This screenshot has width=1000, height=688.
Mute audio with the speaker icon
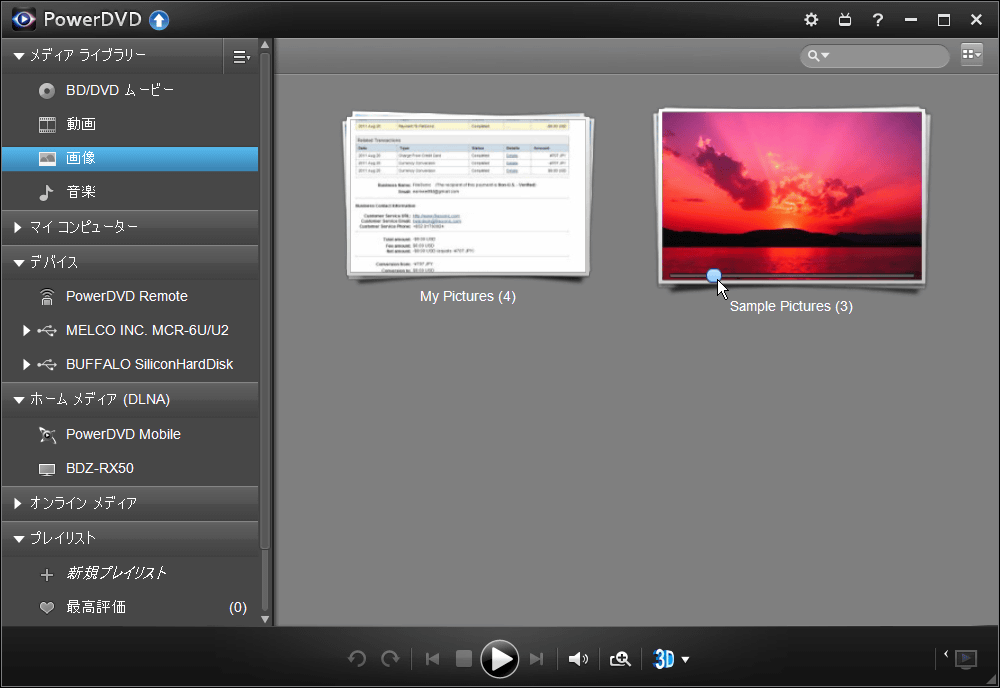(577, 659)
